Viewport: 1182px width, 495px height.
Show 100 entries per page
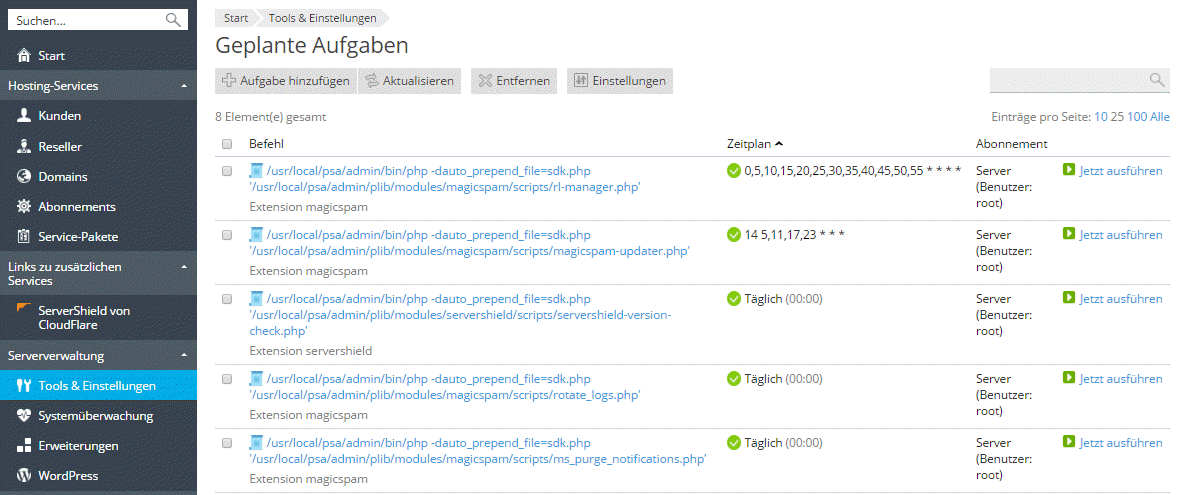click(1137, 118)
